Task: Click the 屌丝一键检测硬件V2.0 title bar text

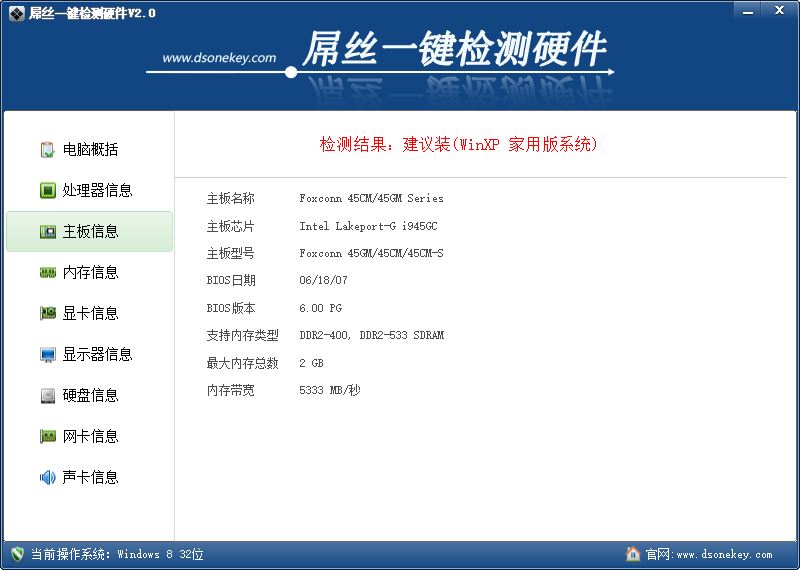Action: 92,13
